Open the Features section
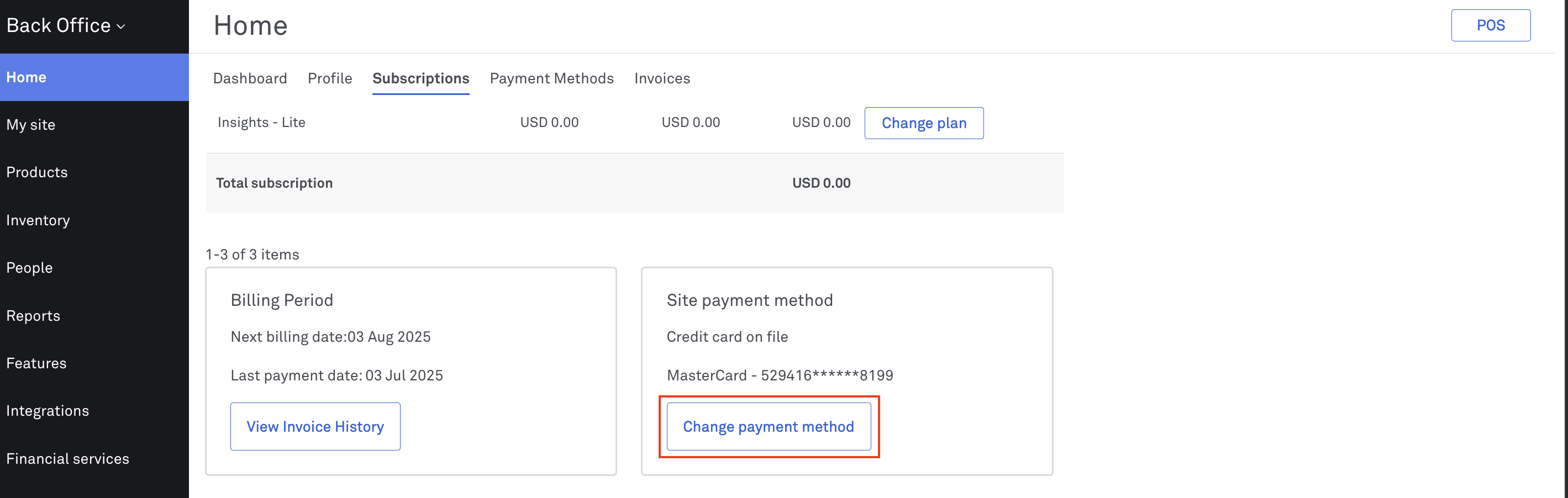This screenshot has height=498, width=1568. point(36,363)
